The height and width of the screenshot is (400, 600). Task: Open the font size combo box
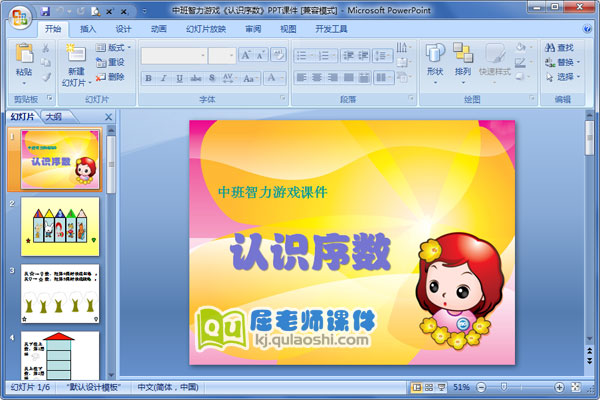click(x=222, y=56)
